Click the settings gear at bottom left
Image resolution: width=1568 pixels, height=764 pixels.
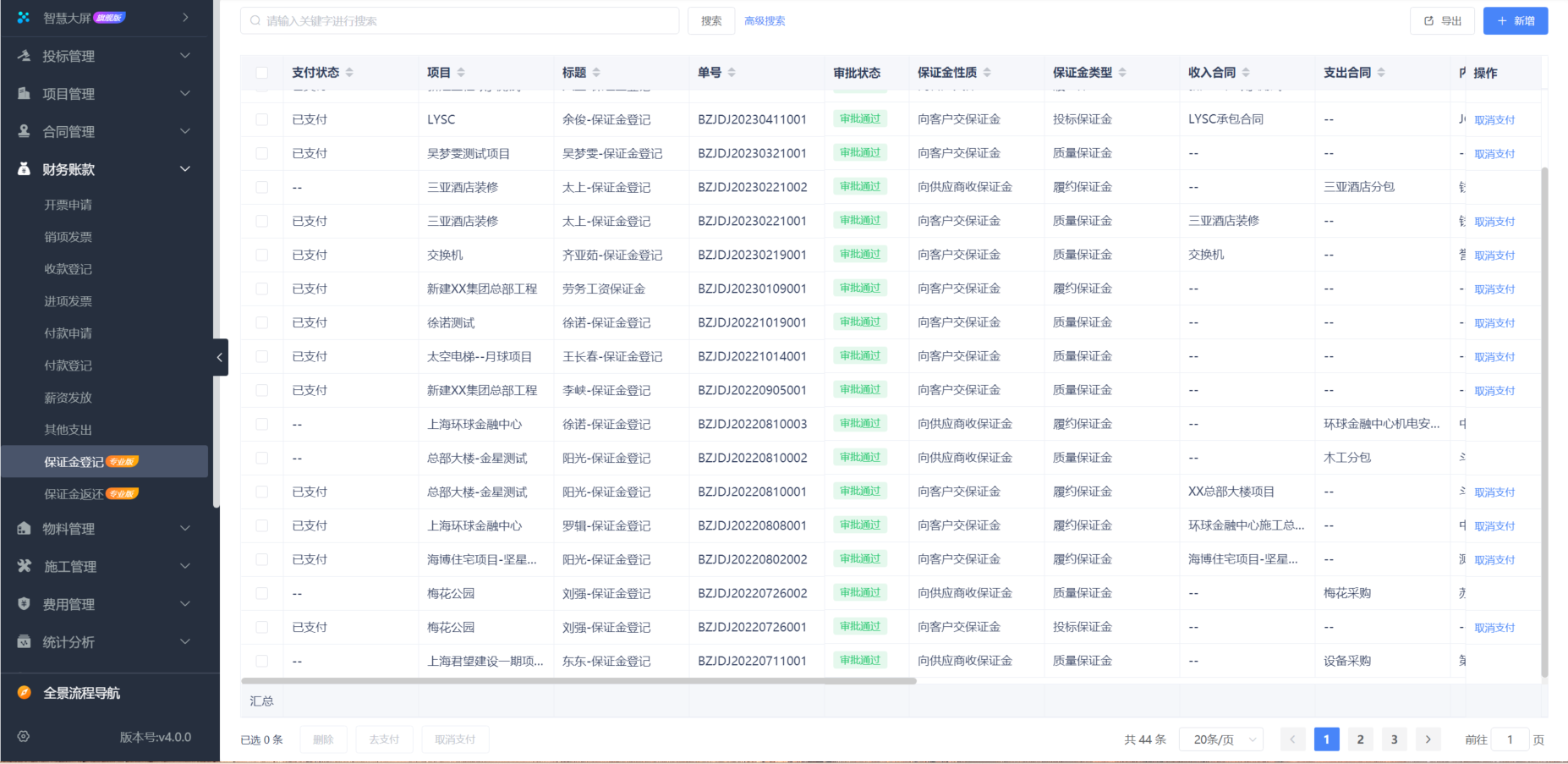coord(23,737)
